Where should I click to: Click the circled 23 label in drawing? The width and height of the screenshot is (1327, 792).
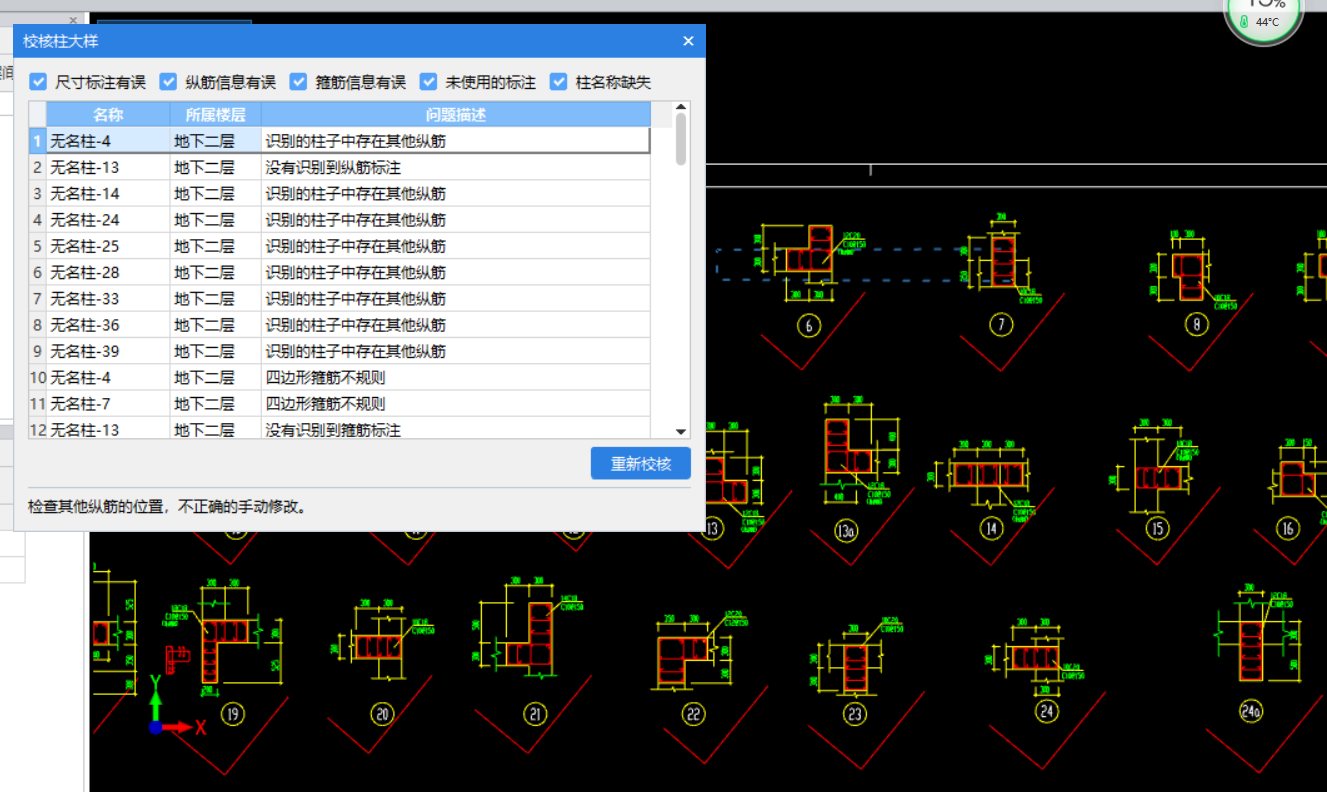tap(854, 714)
